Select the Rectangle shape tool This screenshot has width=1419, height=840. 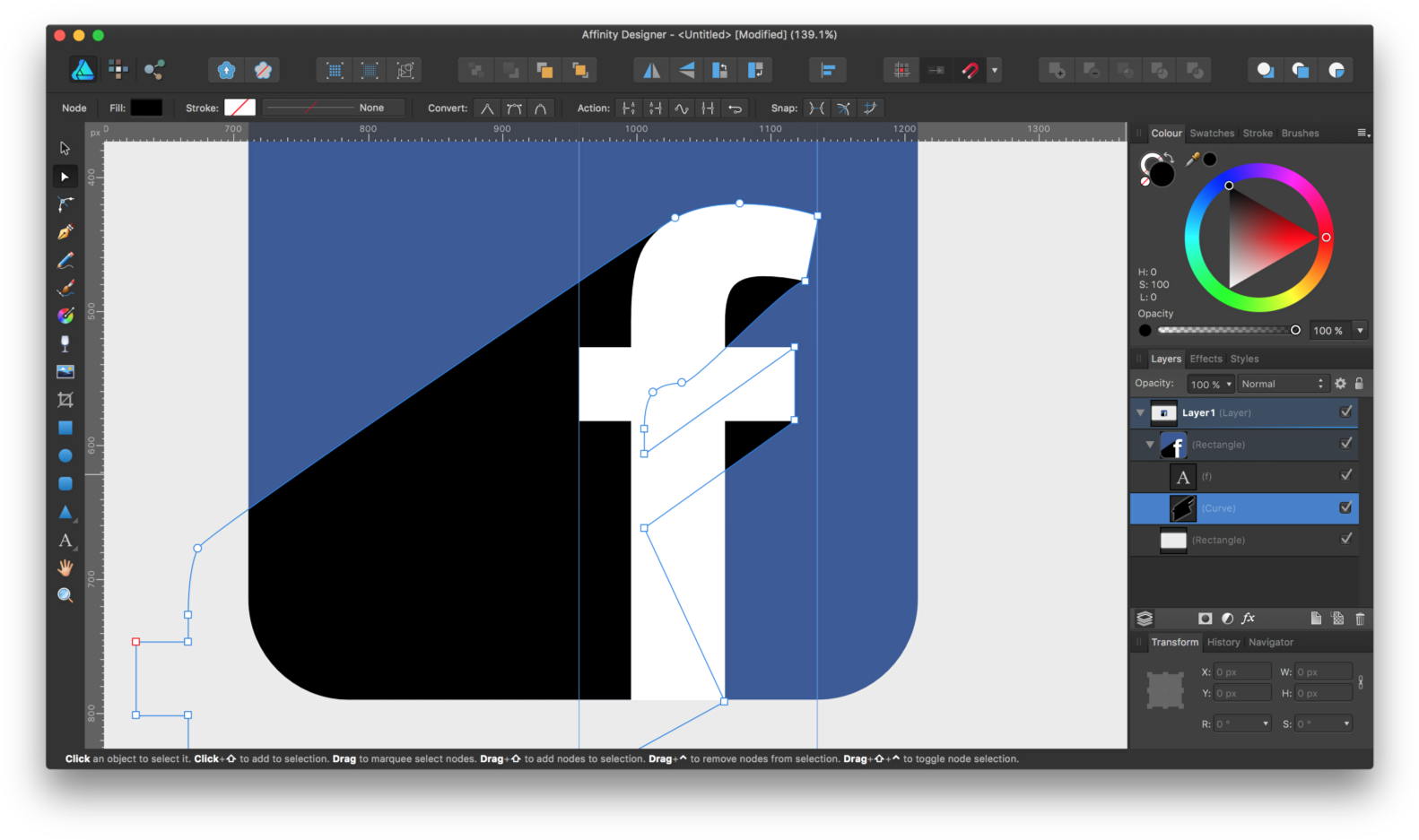coord(65,428)
